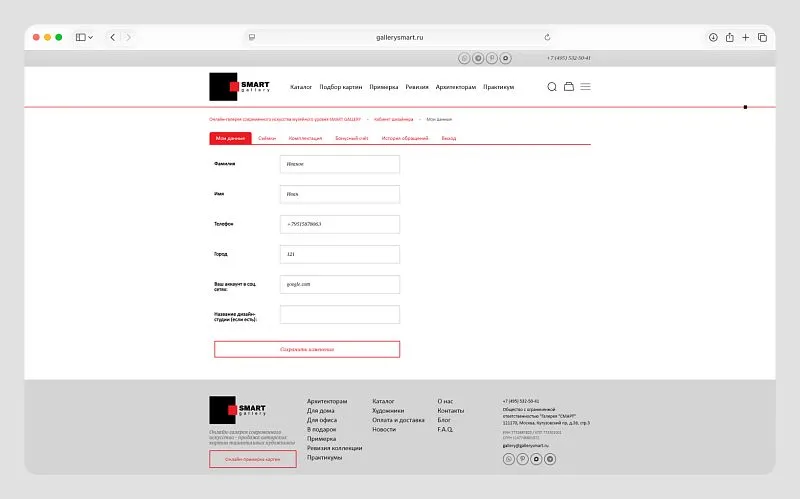
Task: Click the empty design studio name field
Action: (x=340, y=315)
